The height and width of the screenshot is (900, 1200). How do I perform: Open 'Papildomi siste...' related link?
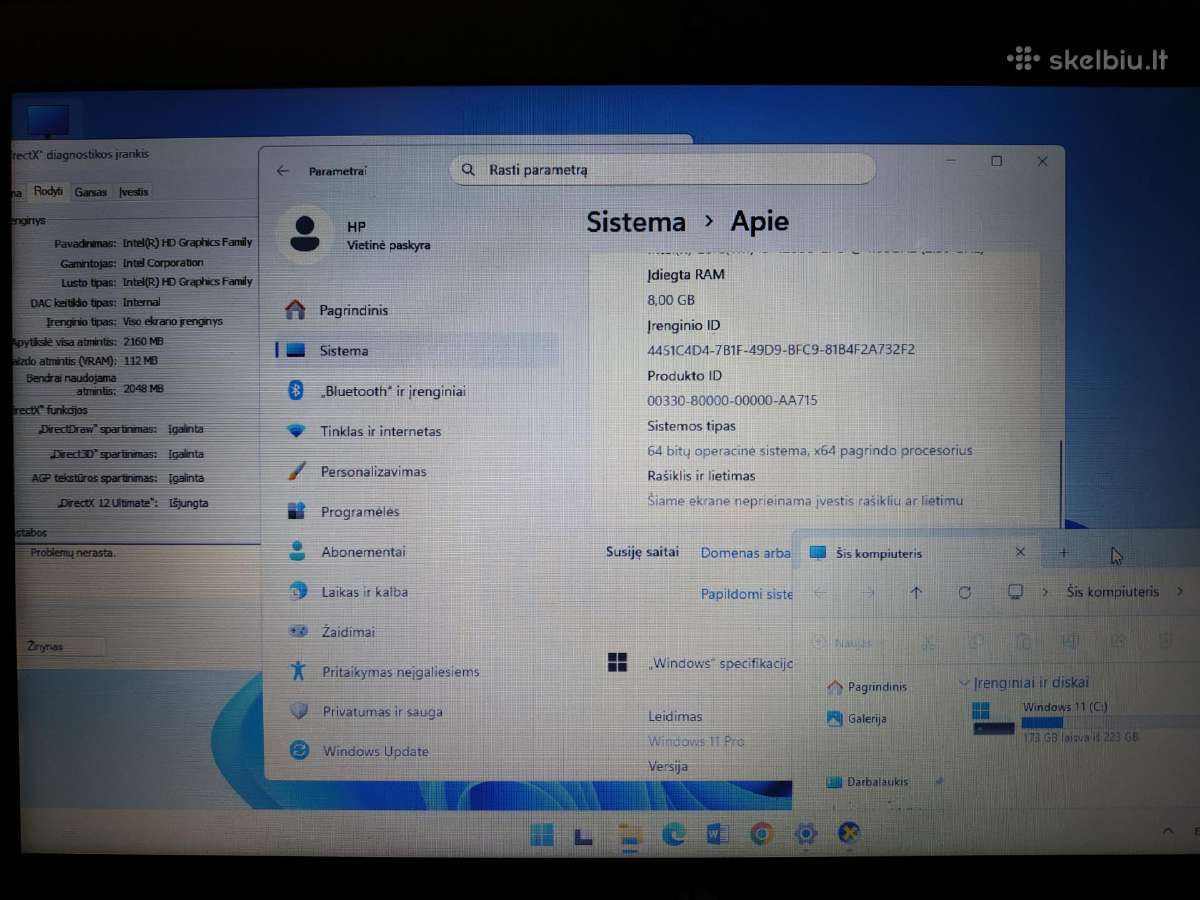746,594
